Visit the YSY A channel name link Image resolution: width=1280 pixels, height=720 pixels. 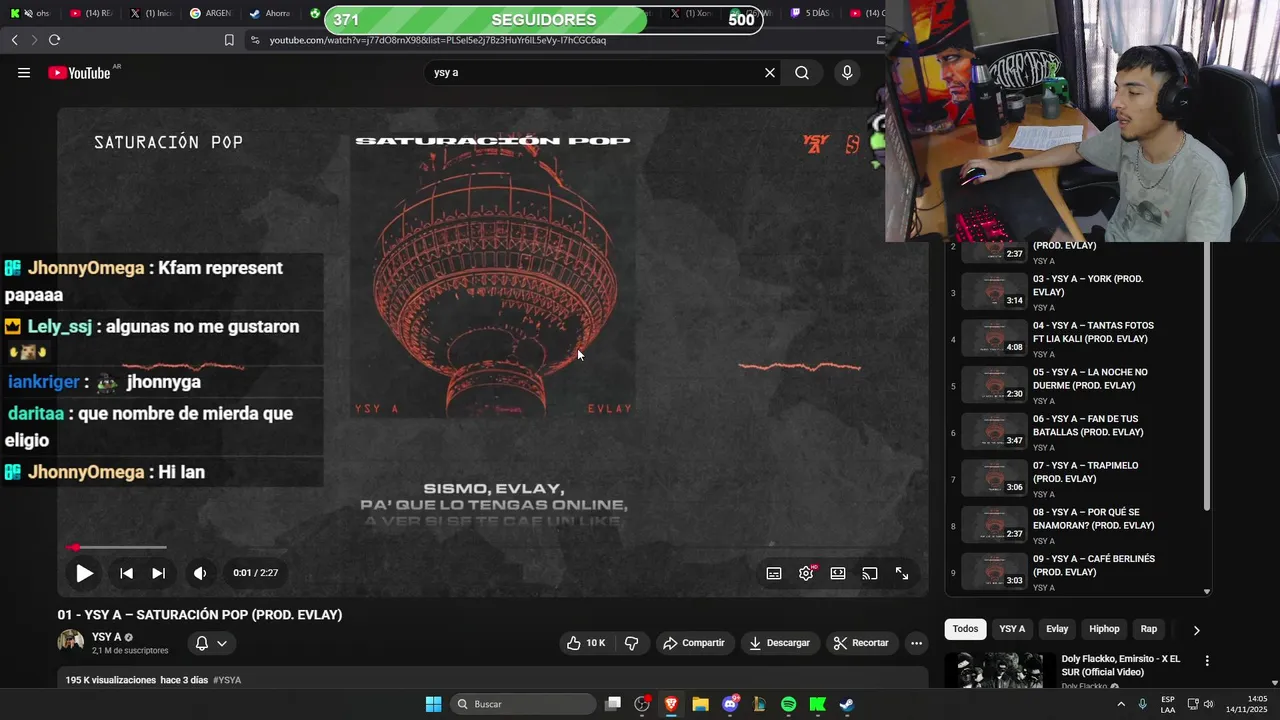click(x=106, y=637)
